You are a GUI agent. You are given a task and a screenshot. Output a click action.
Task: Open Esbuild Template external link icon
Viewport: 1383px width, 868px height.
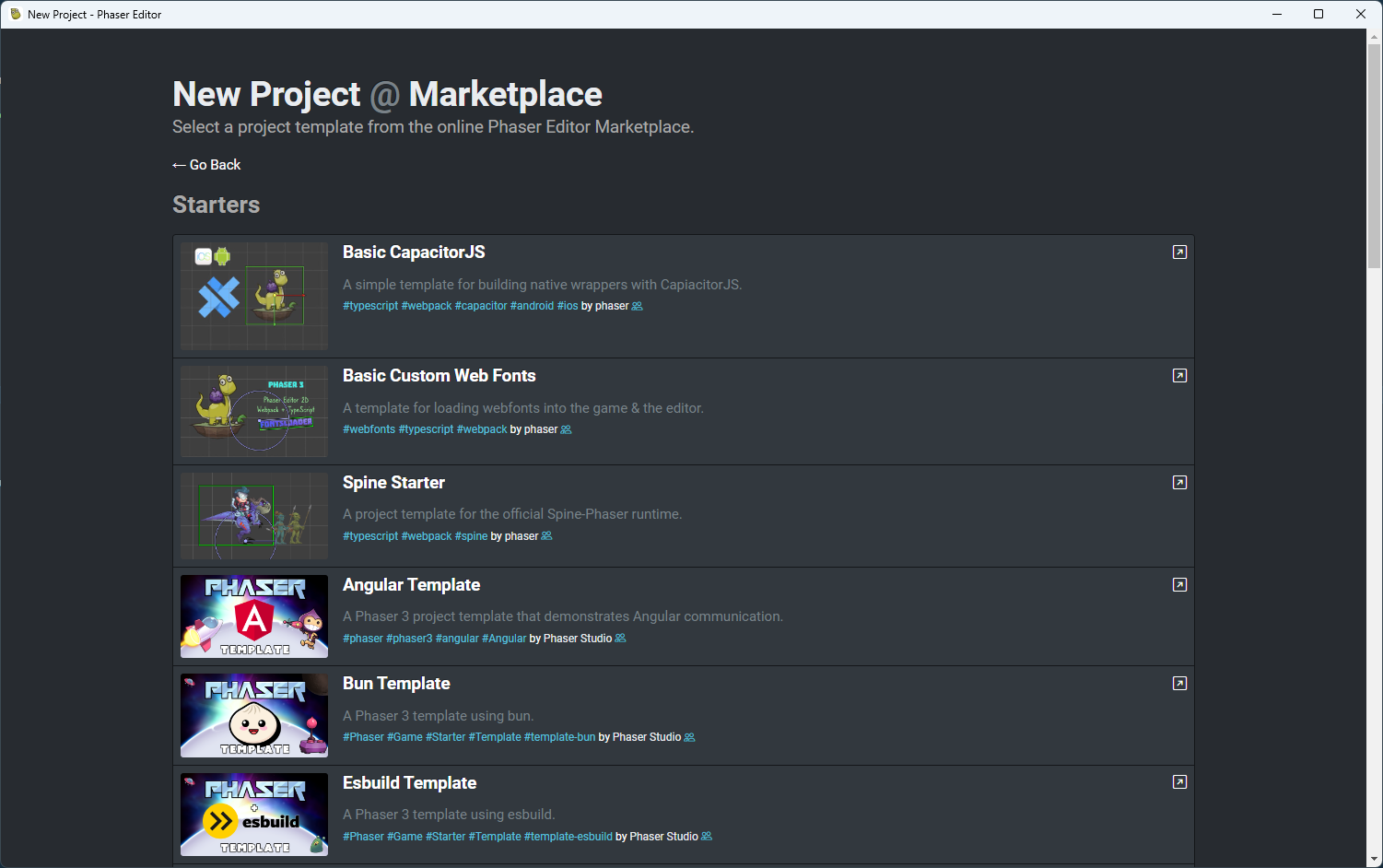tap(1179, 782)
